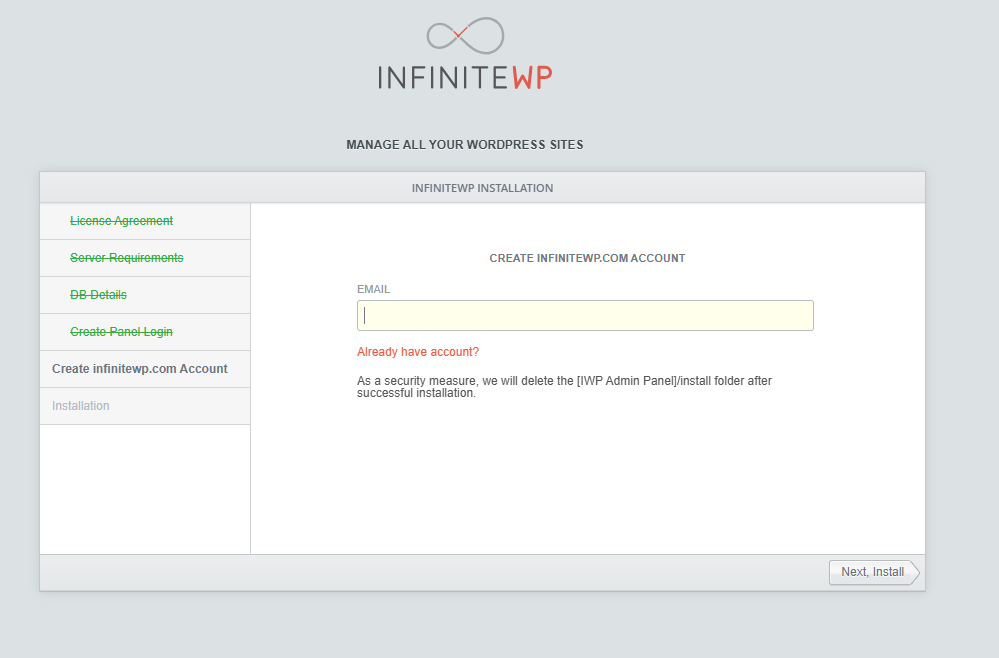Select the License Agreement step
999x658 pixels.
point(121,221)
